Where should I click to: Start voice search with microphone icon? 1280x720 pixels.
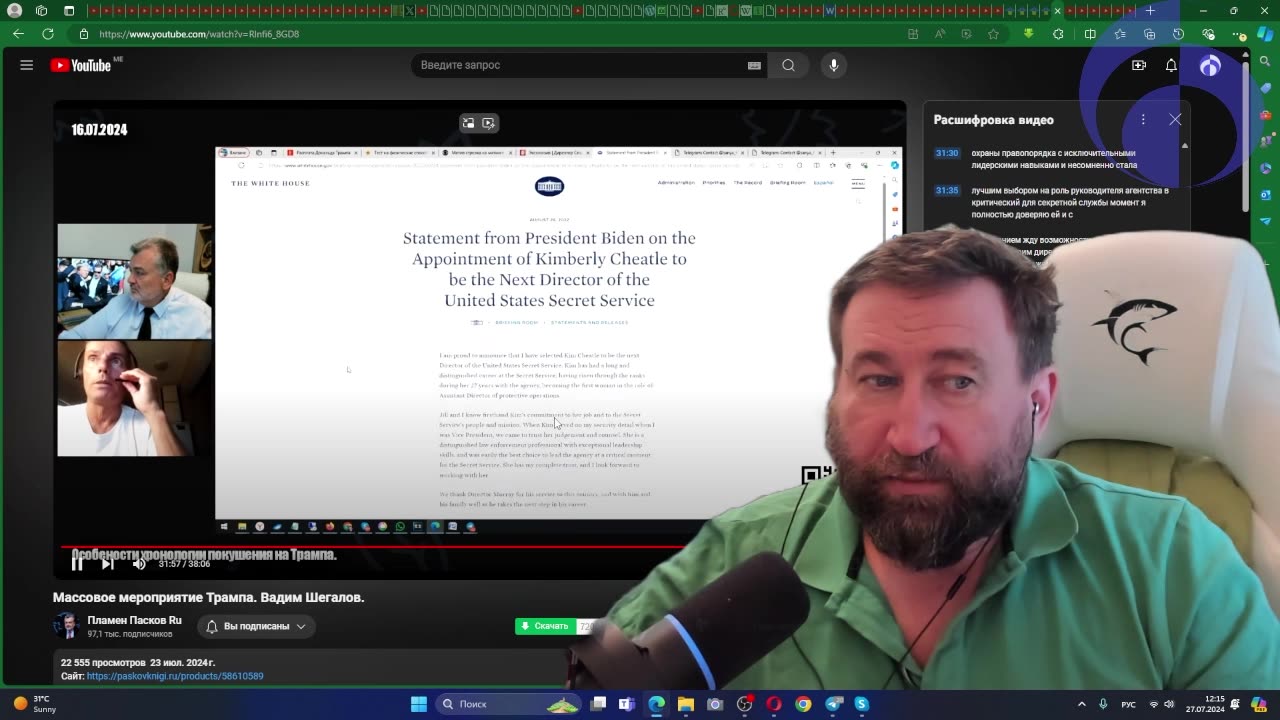tap(834, 65)
